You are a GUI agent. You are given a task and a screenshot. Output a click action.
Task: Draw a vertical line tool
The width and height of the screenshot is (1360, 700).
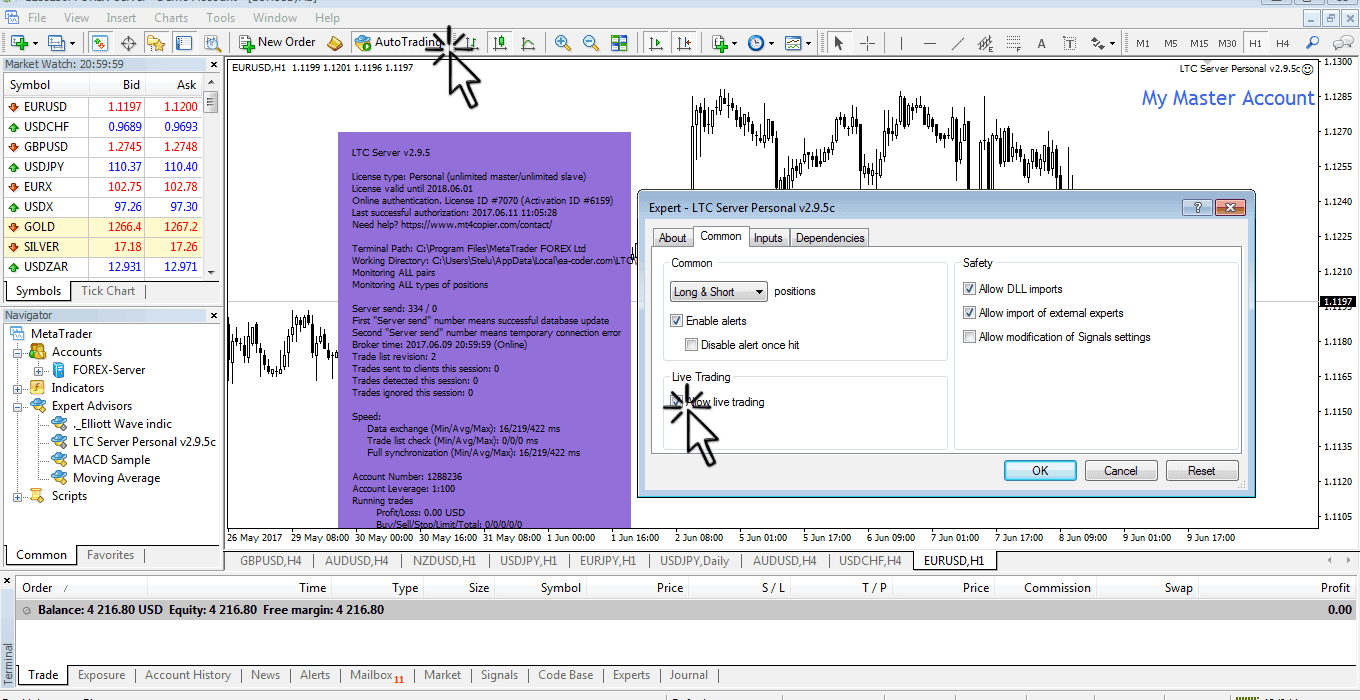coord(902,43)
